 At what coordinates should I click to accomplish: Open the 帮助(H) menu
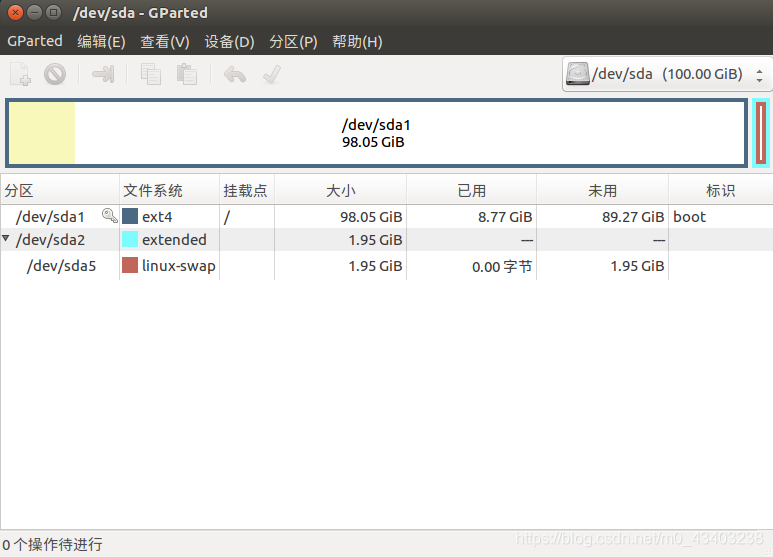click(x=357, y=41)
